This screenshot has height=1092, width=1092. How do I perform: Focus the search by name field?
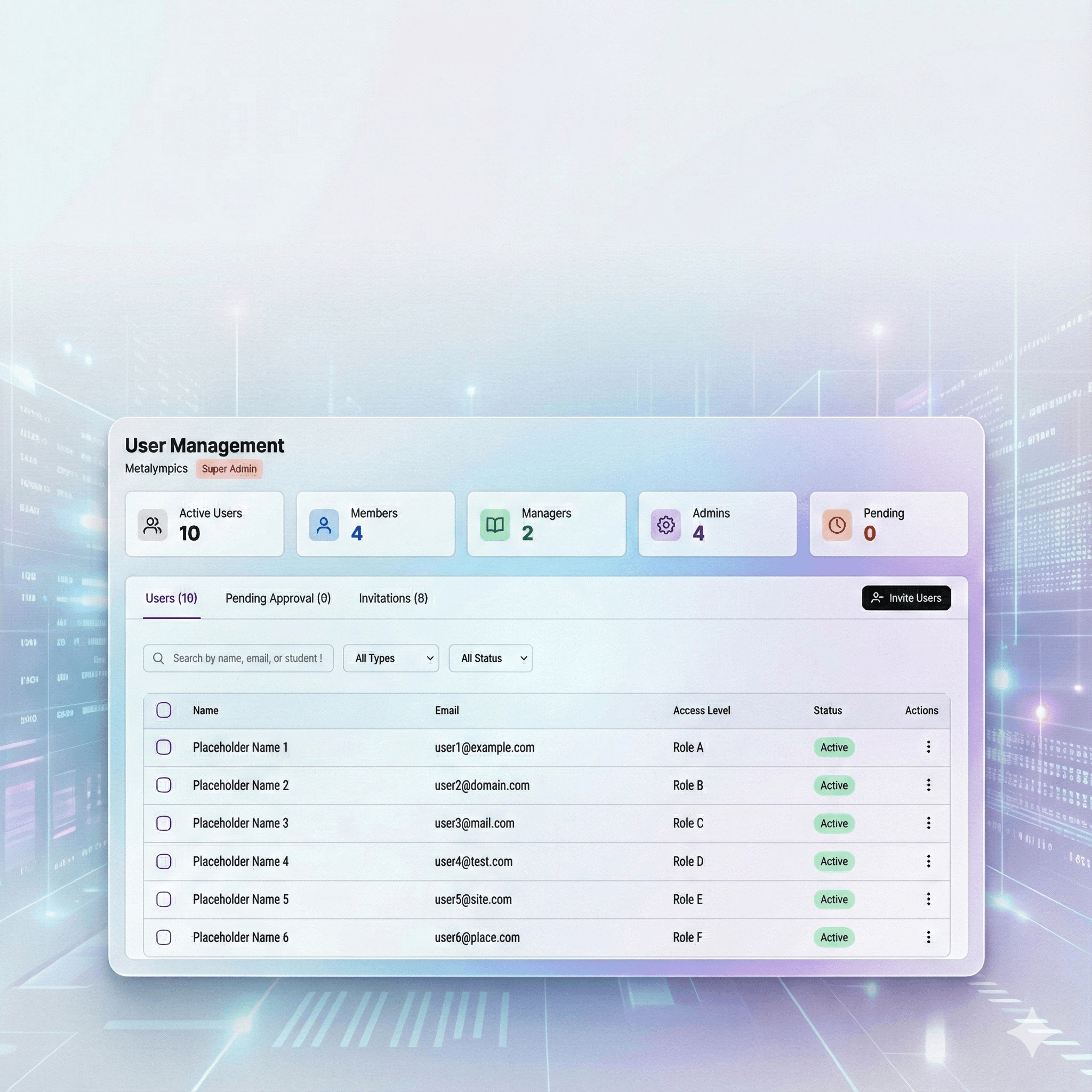247,659
